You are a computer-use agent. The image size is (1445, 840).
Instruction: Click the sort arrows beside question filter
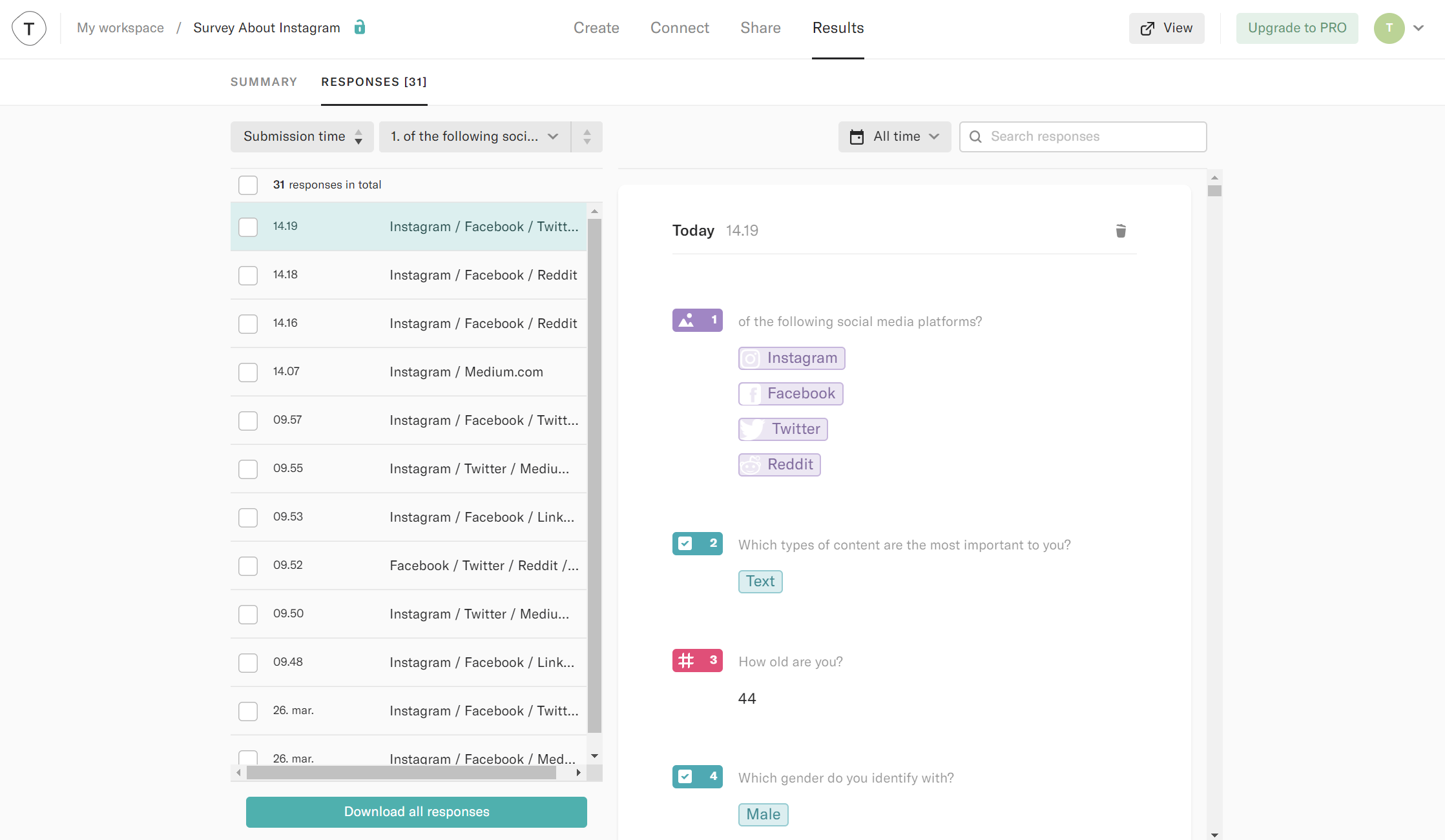coord(587,137)
